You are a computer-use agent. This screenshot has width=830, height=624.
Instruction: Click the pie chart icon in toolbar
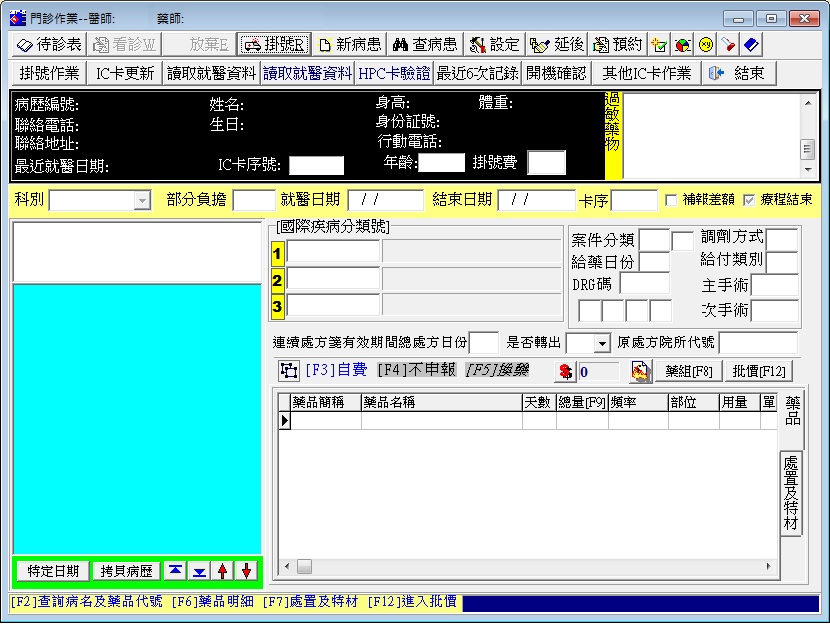[x=683, y=45]
